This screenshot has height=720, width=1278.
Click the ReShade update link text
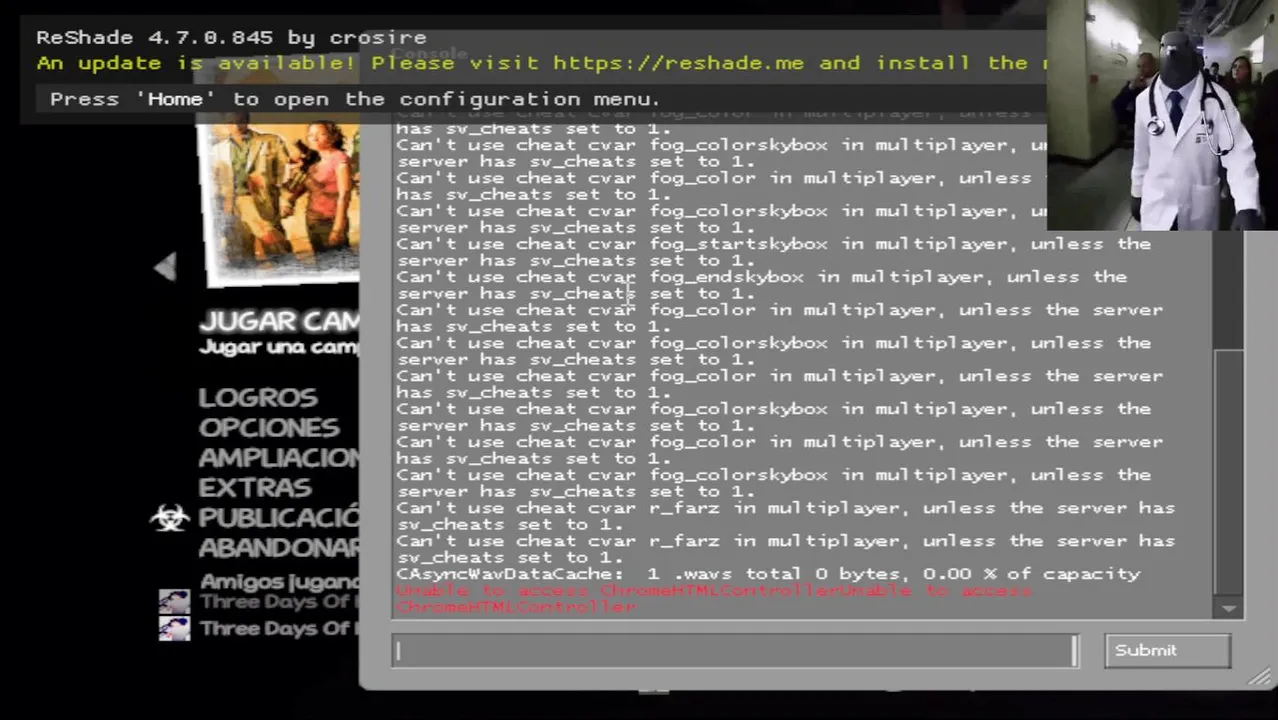tap(540, 62)
